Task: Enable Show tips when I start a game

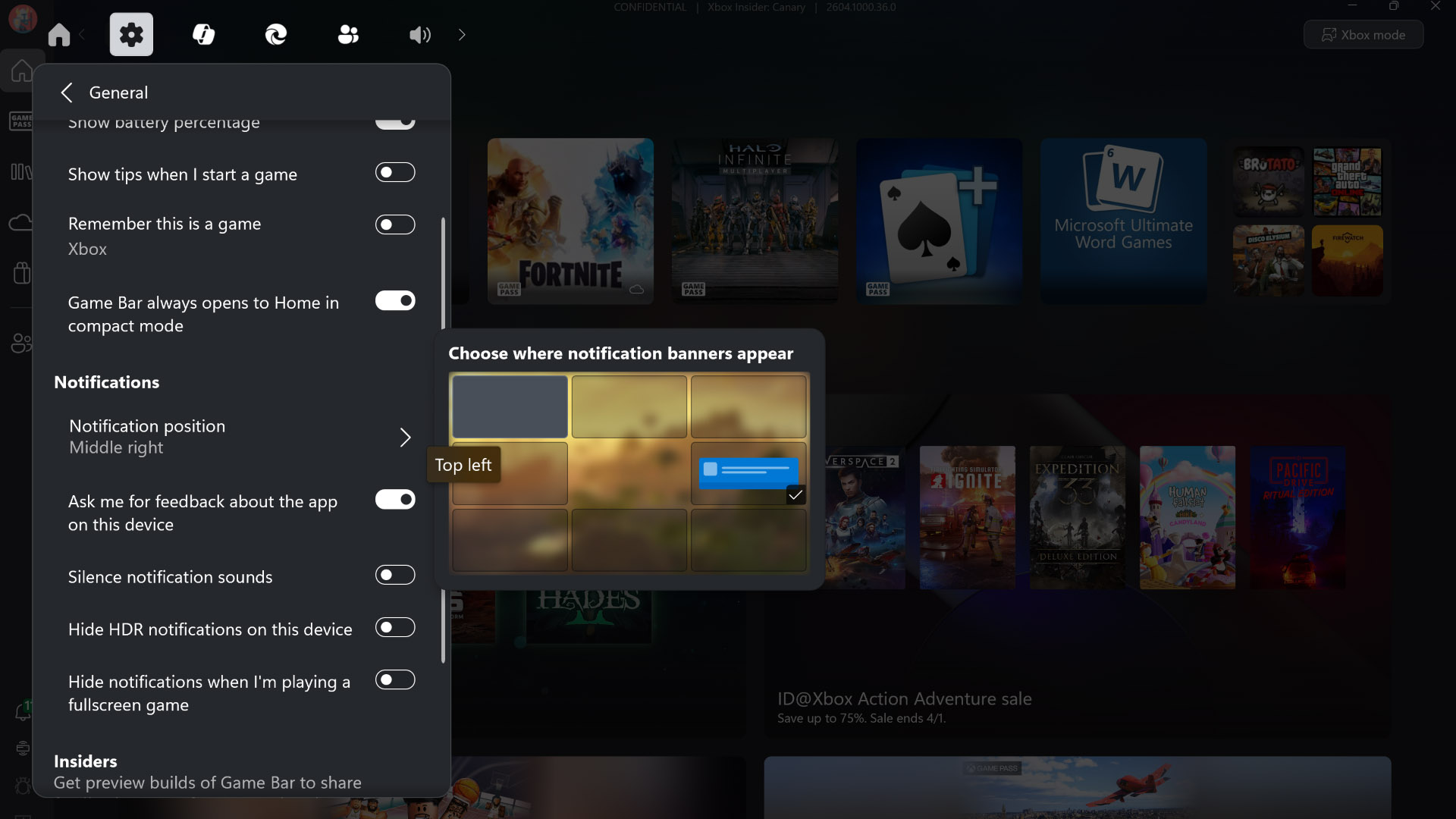Action: 395,172
